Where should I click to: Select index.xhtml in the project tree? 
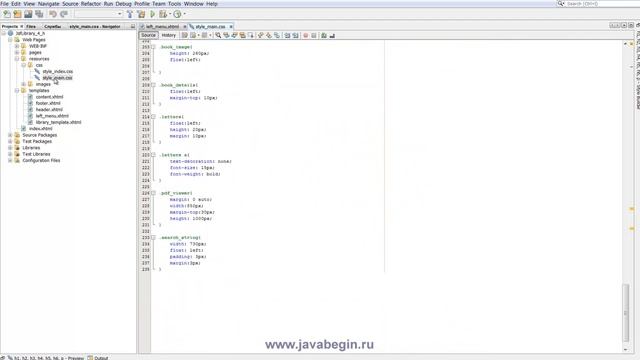tap(40, 129)
